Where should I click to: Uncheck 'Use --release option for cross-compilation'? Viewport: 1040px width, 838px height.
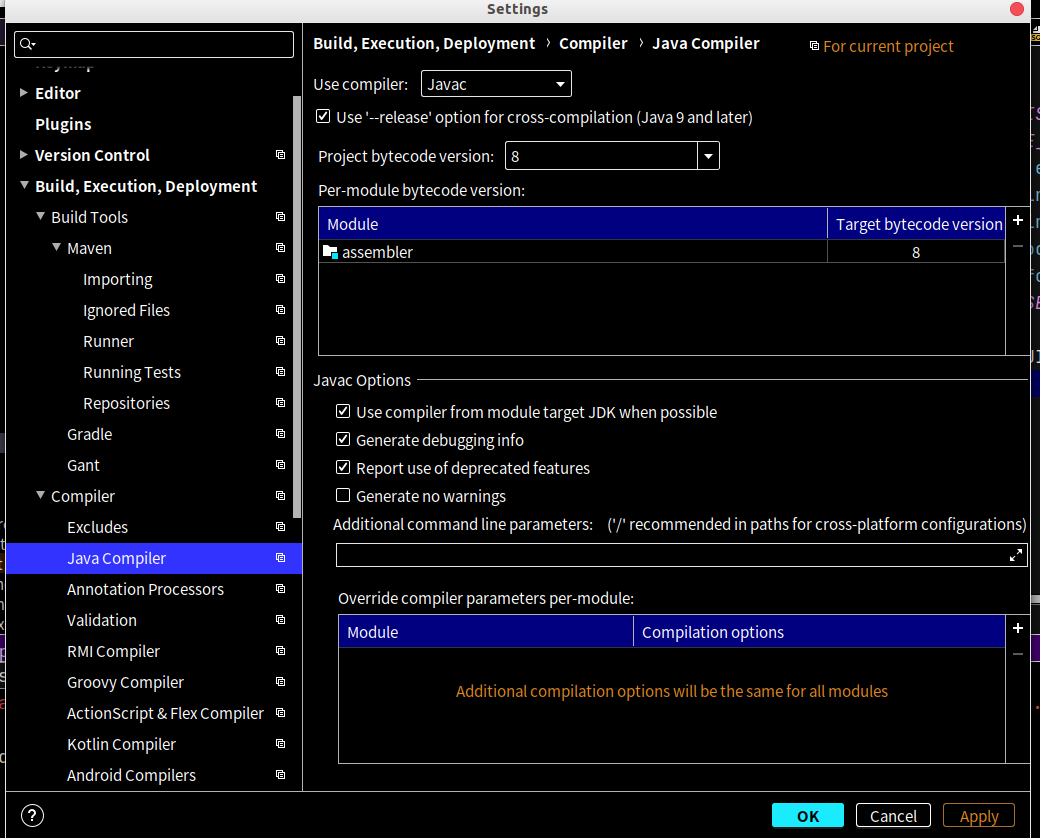[323, 116]
